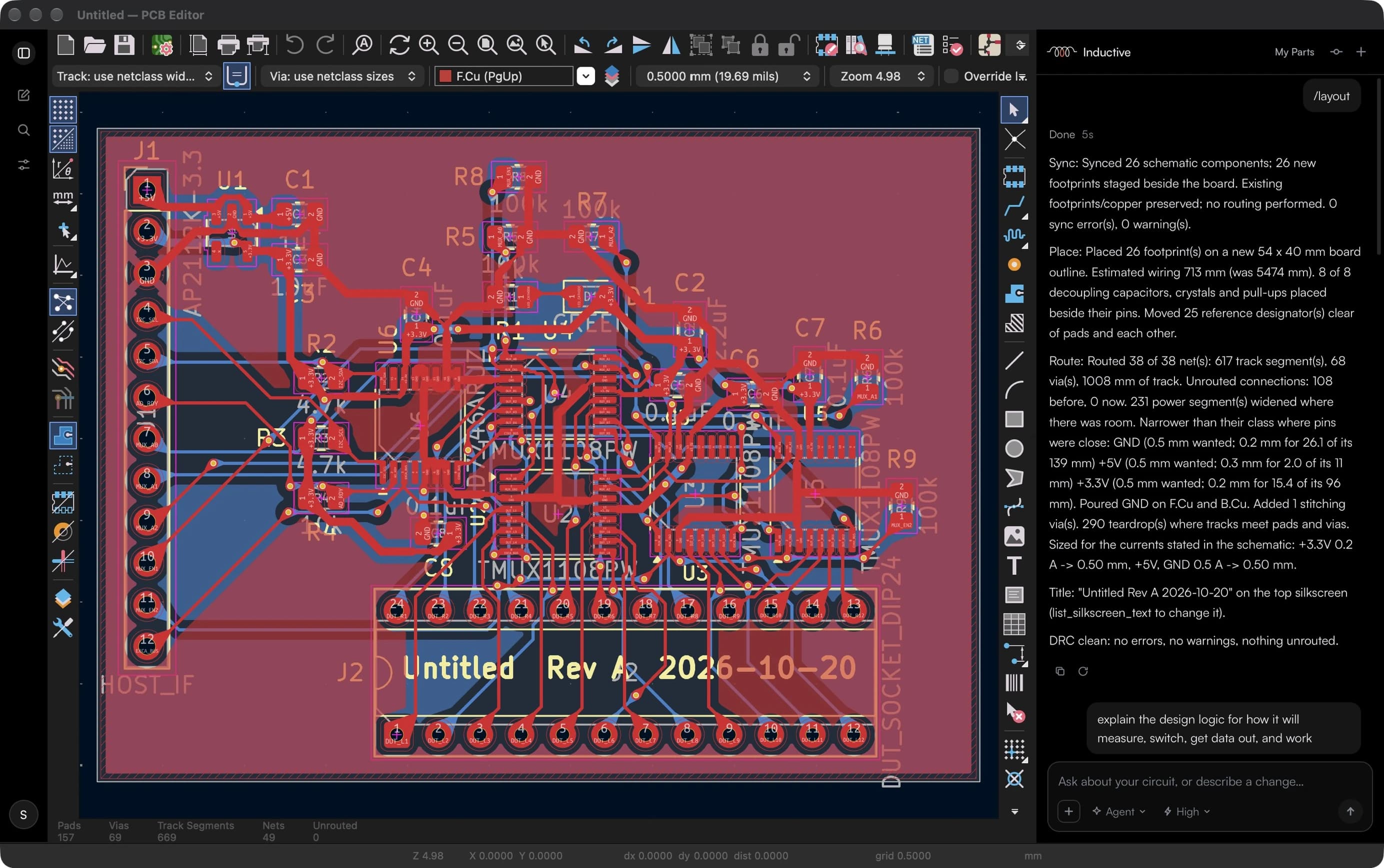Open the Track width dropdown
1384x868 pixels.
(x=135, y=76)
